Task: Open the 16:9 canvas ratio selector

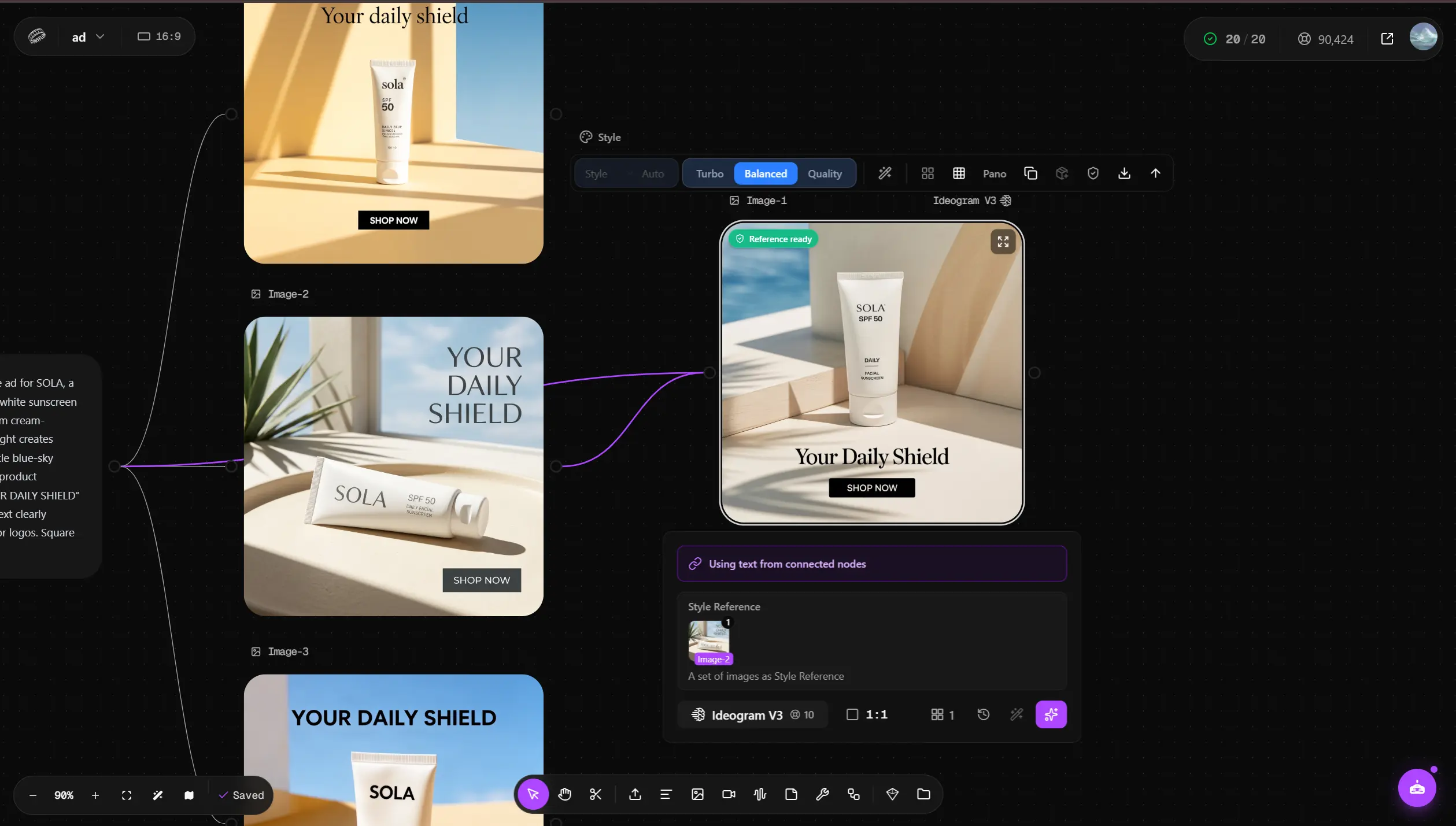Action: click(x=159, y=36)
